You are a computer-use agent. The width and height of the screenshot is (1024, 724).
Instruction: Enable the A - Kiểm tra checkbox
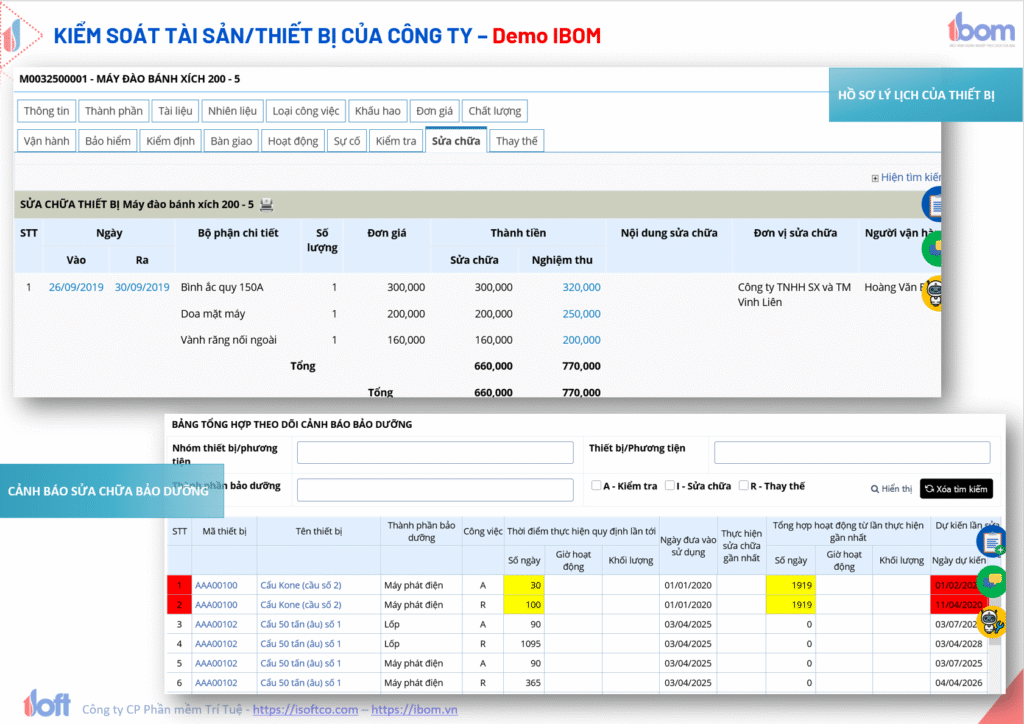click(597, 486)
